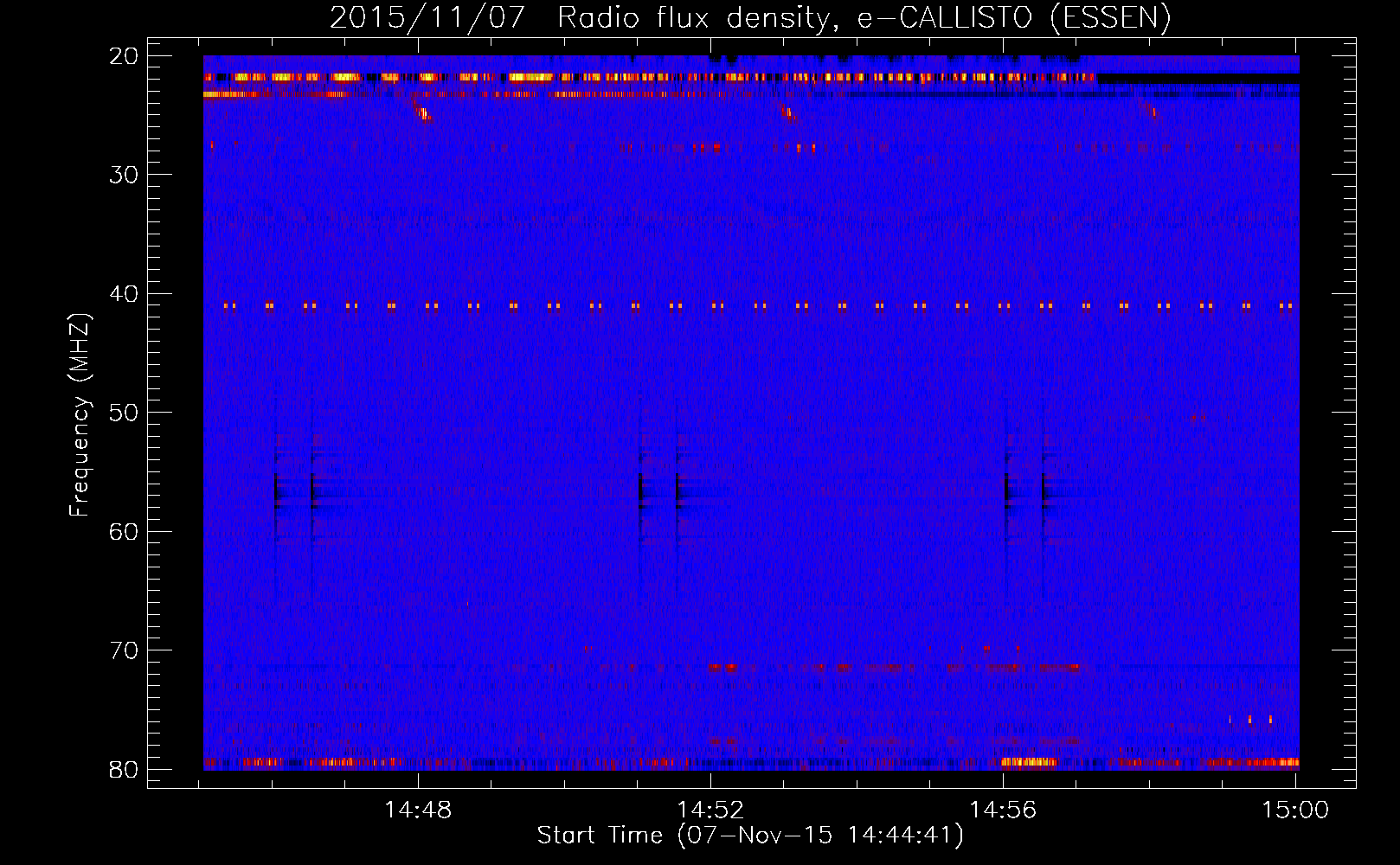Select the "Start Time (07-Nov-15 14:44:41)" axis label
1400x865 pixels.
click(x=750, y=836)
